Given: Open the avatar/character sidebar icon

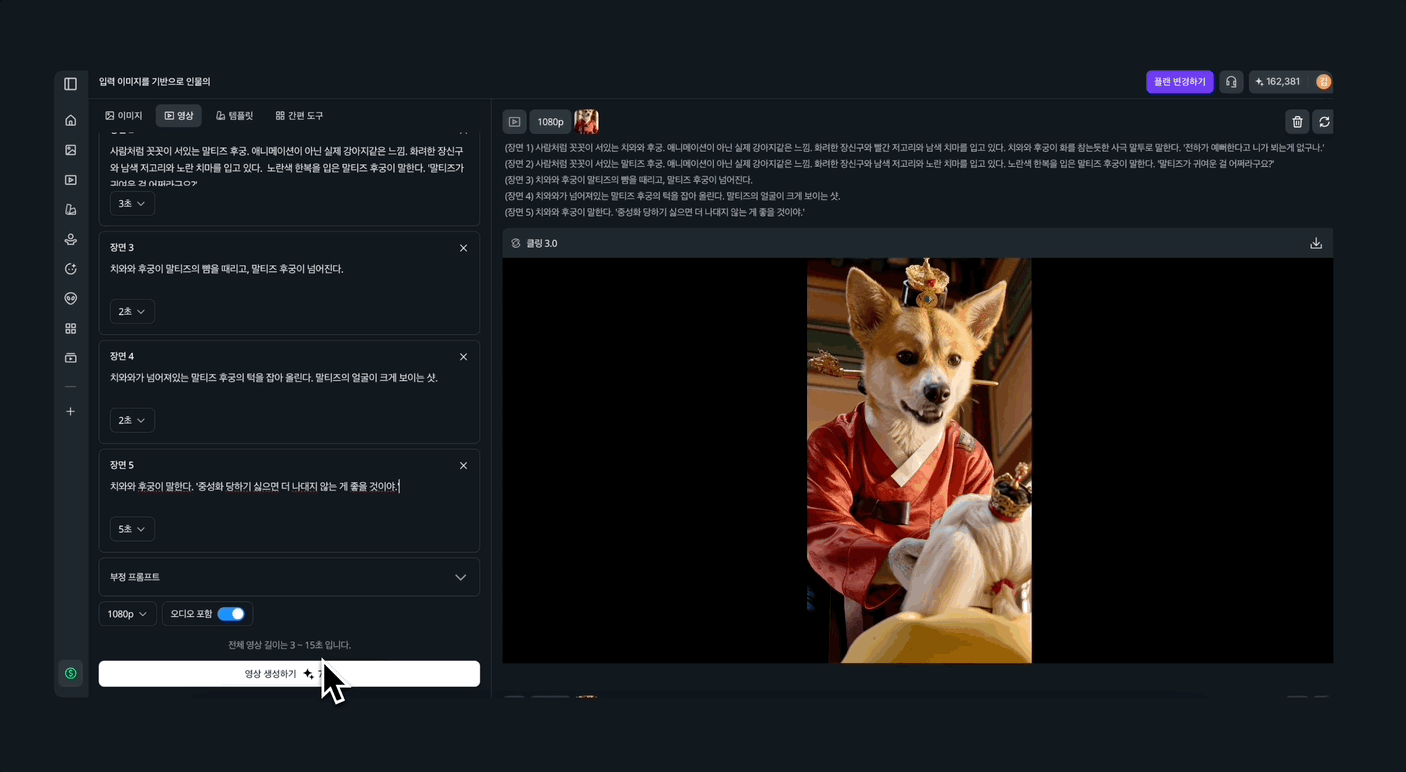Looking at the screenshot, I should pos(70,239).
